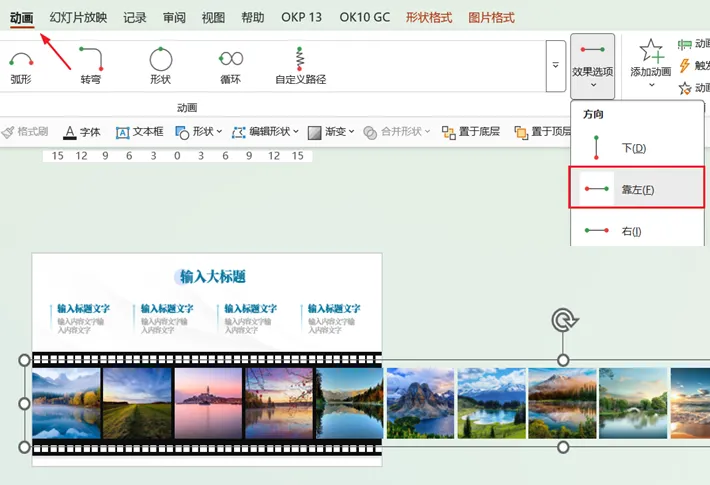Screen dimensions: 710x485
Task: Expand the animation gallery more button
Action: [556, 66]
